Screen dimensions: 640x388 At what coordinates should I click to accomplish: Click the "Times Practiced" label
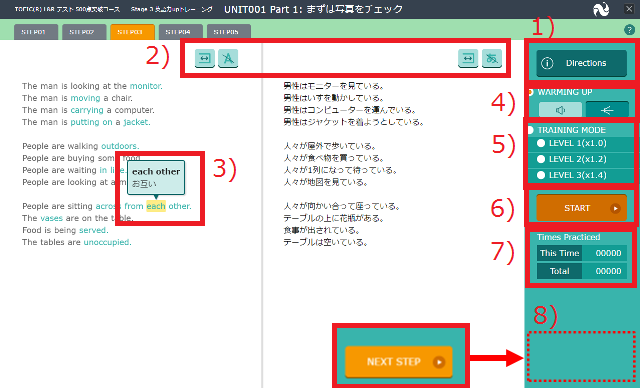click(568, 237)
